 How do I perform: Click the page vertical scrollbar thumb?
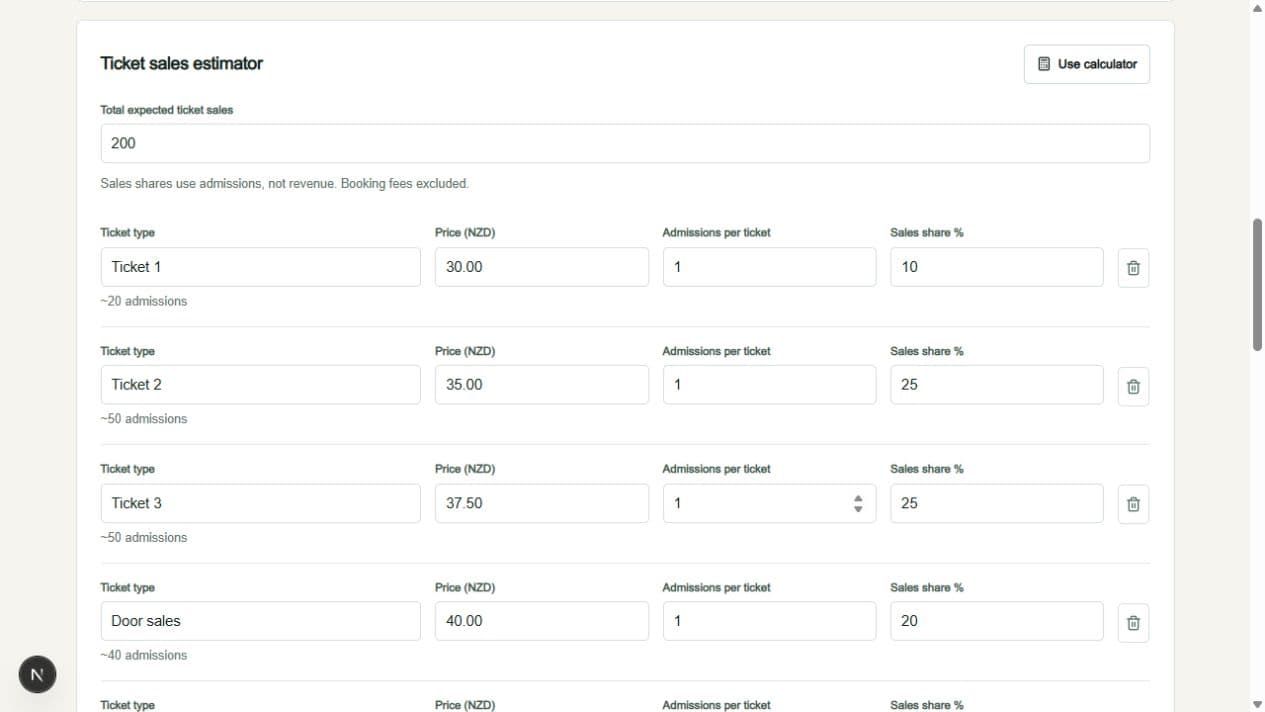click(1257, 284)
